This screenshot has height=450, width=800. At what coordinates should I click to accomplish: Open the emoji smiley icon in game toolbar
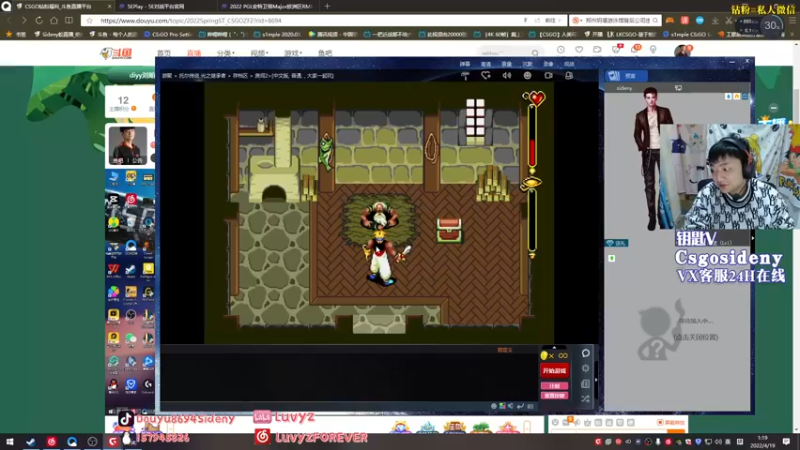click(x=528, y=76)
